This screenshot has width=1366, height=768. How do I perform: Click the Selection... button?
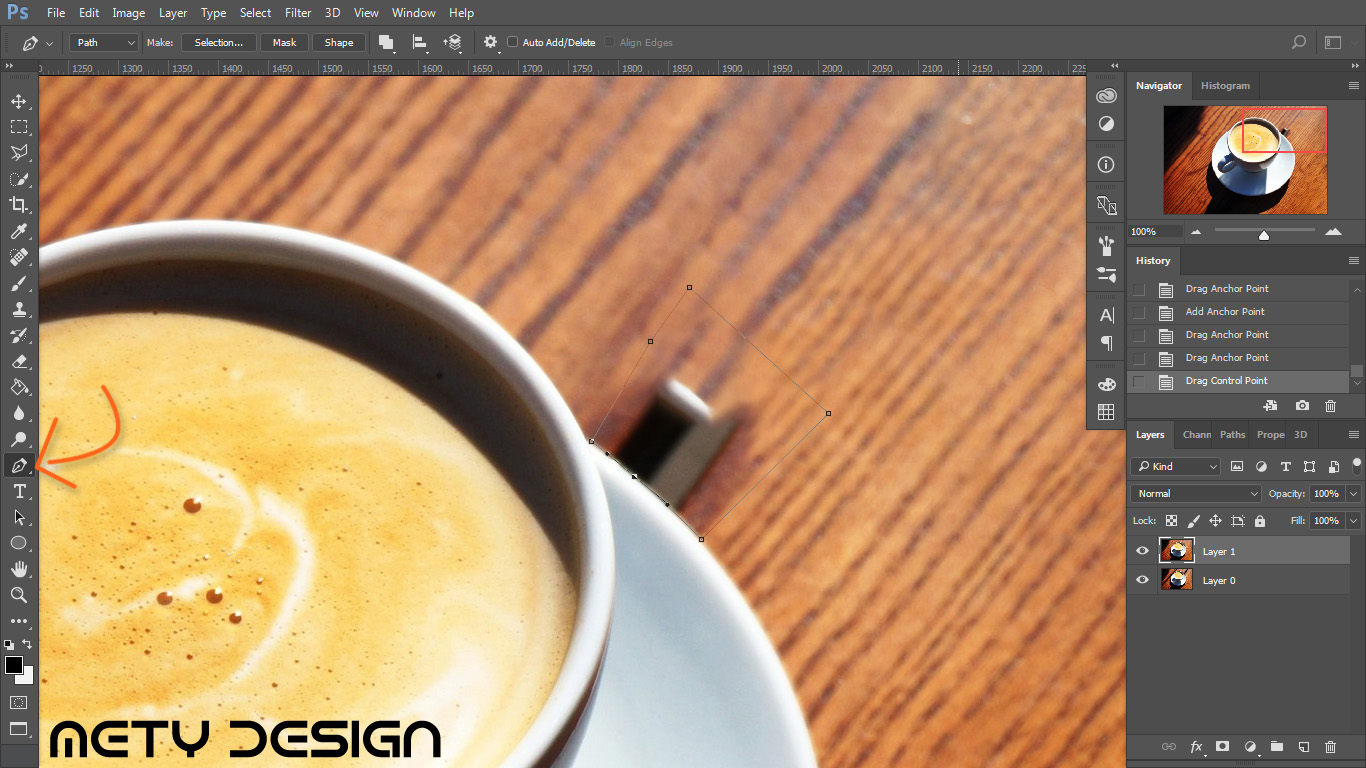point(219,42)
